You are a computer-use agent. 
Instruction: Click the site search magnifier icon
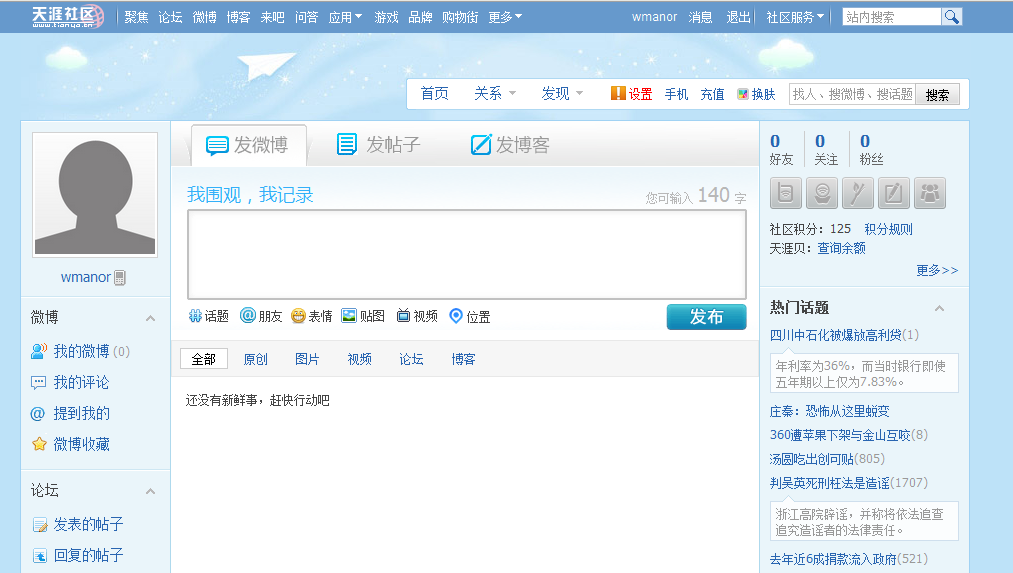click(x=952, y=17)
